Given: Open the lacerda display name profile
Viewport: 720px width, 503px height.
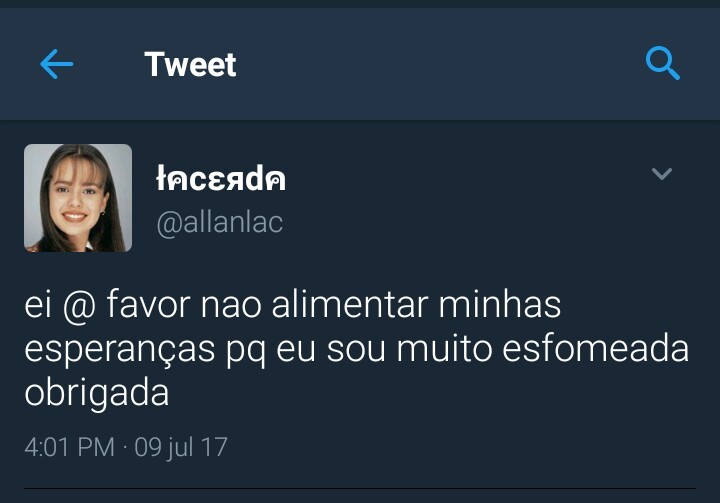Looking at the screenshot, I should [221, 178].
